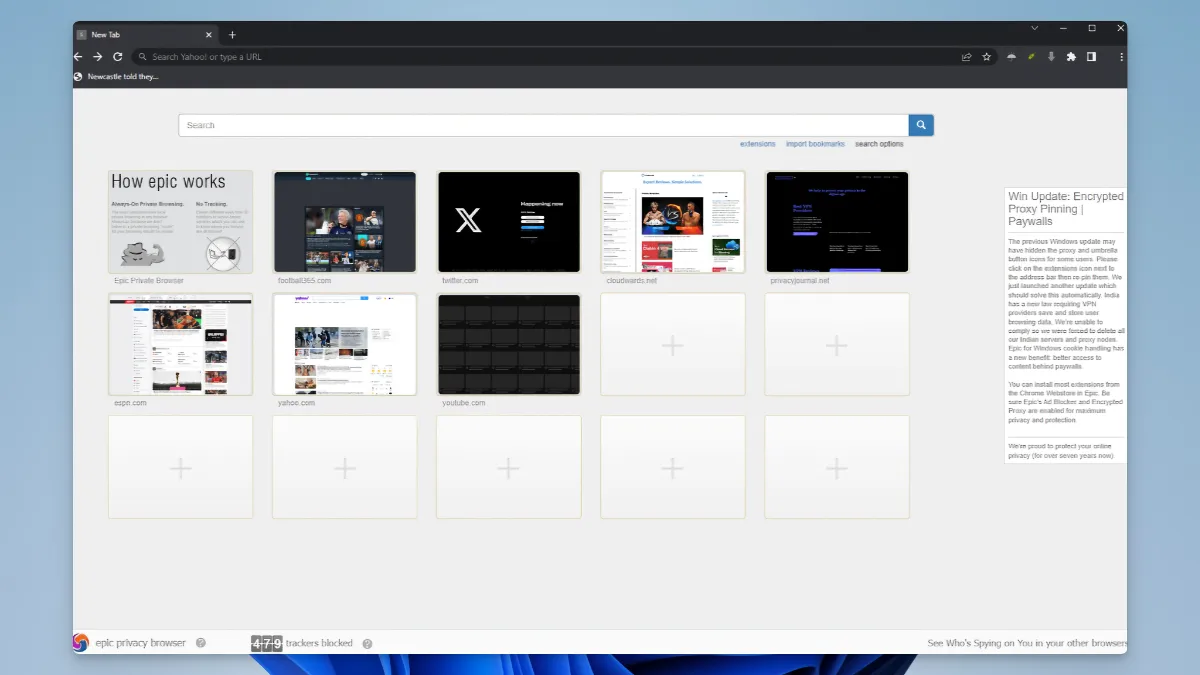This screenshot has width=1200, height=675.
Task: Click the globe icon on Newcastle bookmark
Action: point(79,77)
